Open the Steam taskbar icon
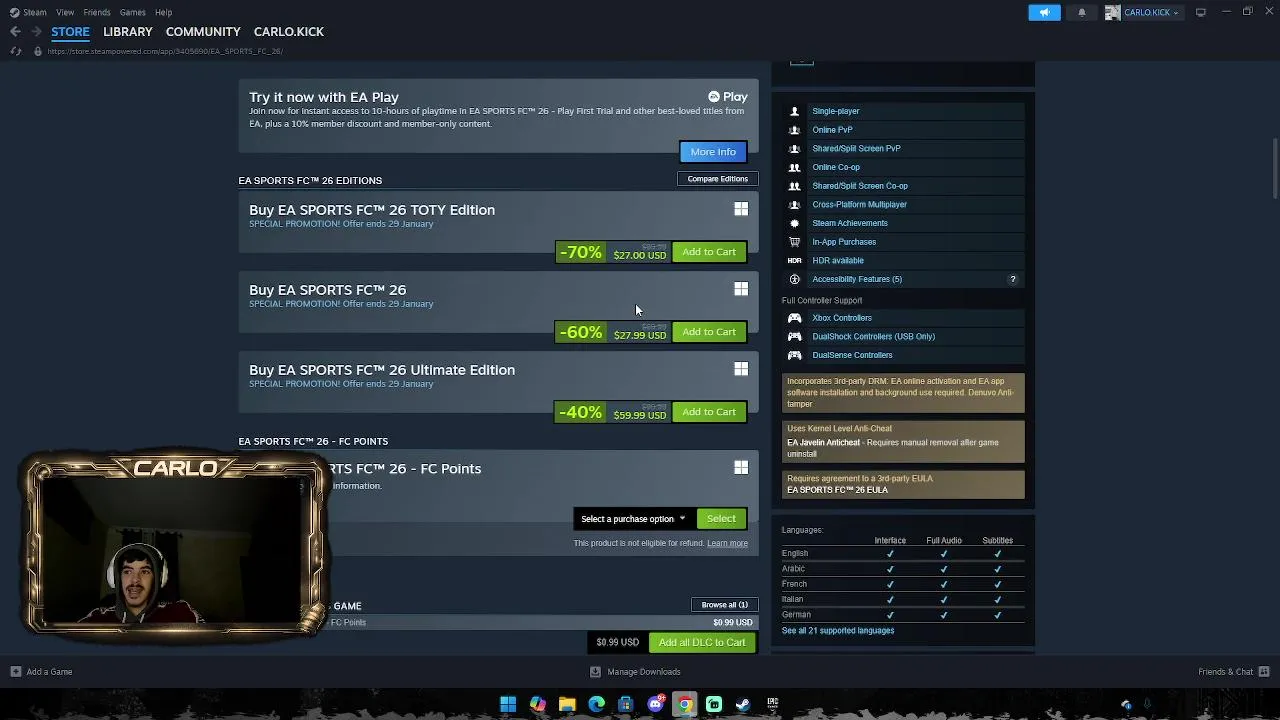This screenshot has height=720, width=1280. tap(743, 704)
